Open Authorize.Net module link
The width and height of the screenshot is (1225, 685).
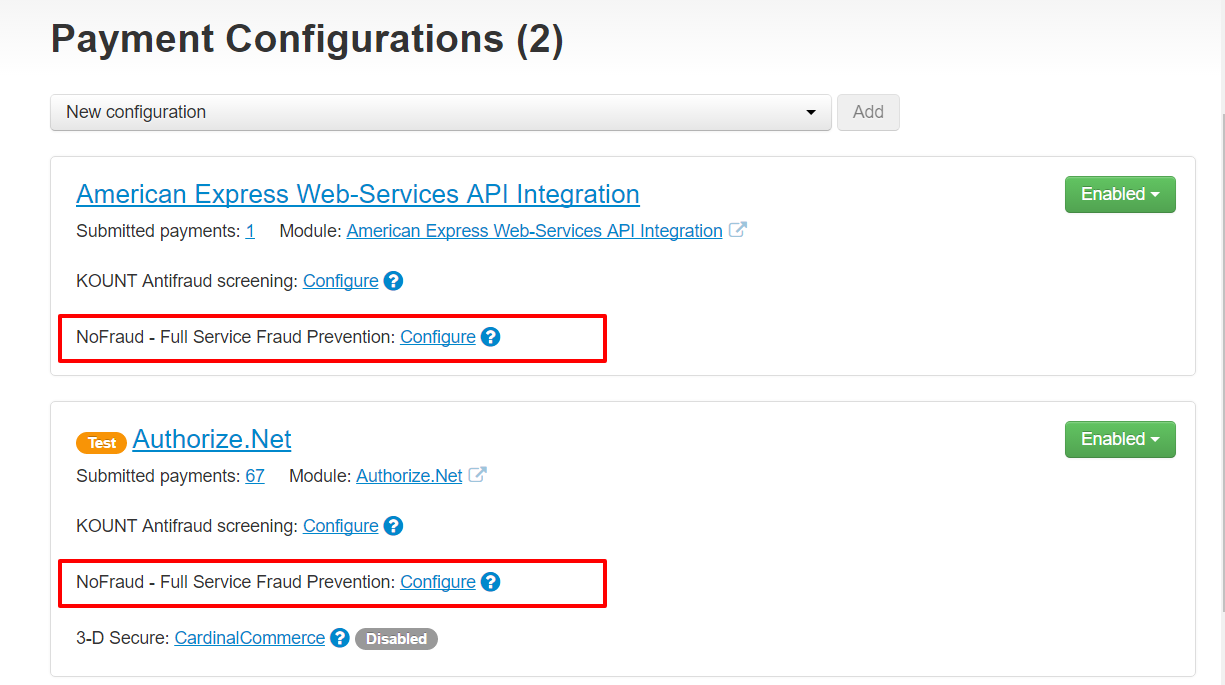409,476
